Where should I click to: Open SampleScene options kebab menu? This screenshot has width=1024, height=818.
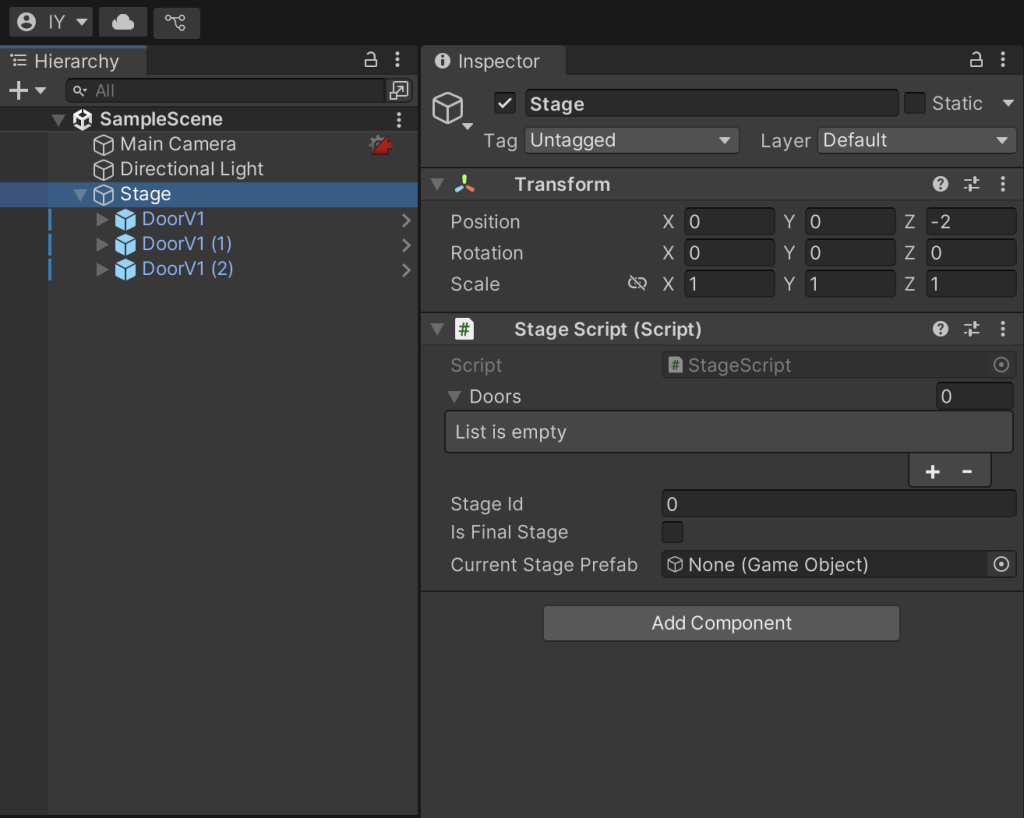(399, 119)
